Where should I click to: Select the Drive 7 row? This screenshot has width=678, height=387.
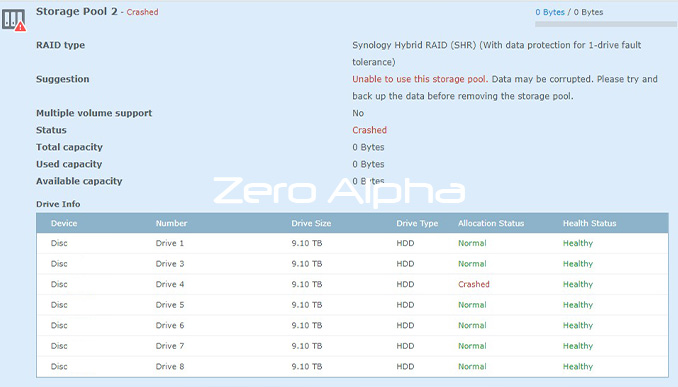352,346
